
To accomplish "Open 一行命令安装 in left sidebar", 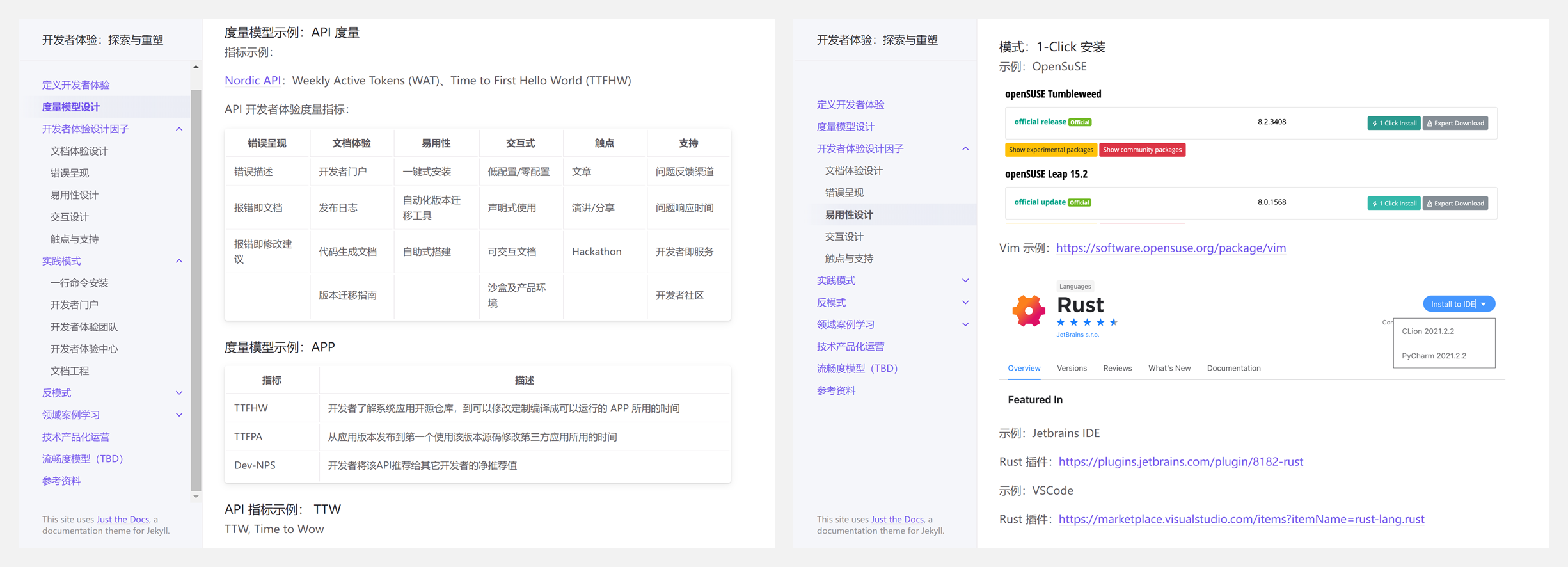I will [x=79, y=283].
